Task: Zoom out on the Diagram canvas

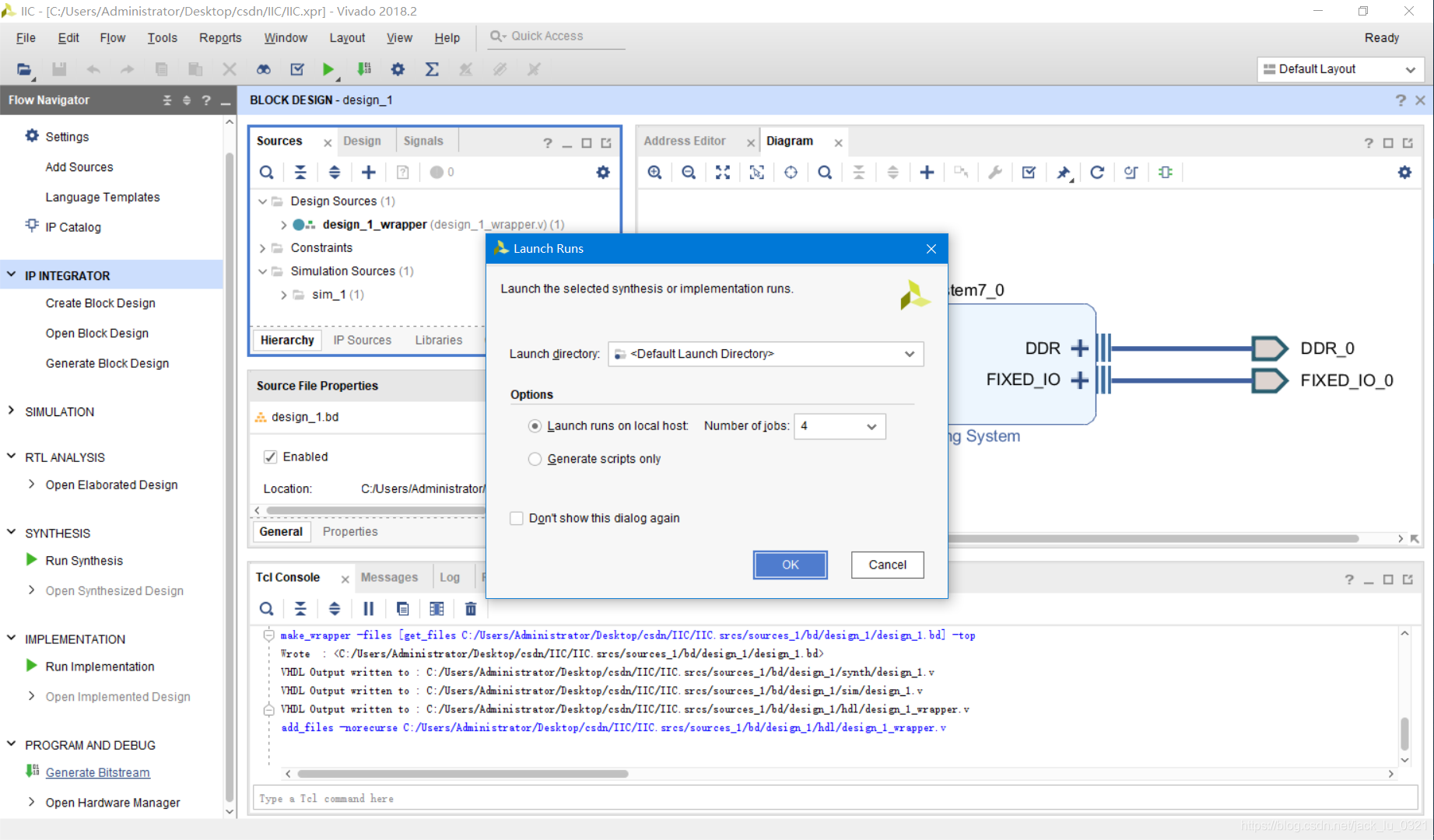Action: click(689, 173)
